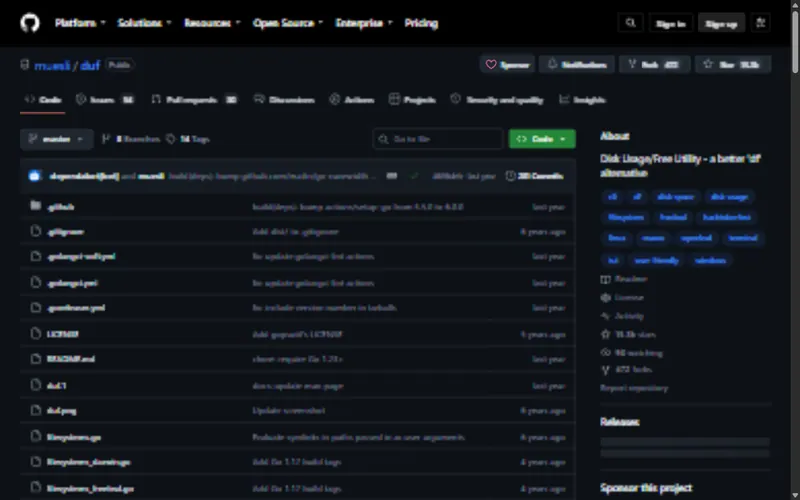Click the Sign up button
This screenshot has width=800, height=500.
(721, 23)
